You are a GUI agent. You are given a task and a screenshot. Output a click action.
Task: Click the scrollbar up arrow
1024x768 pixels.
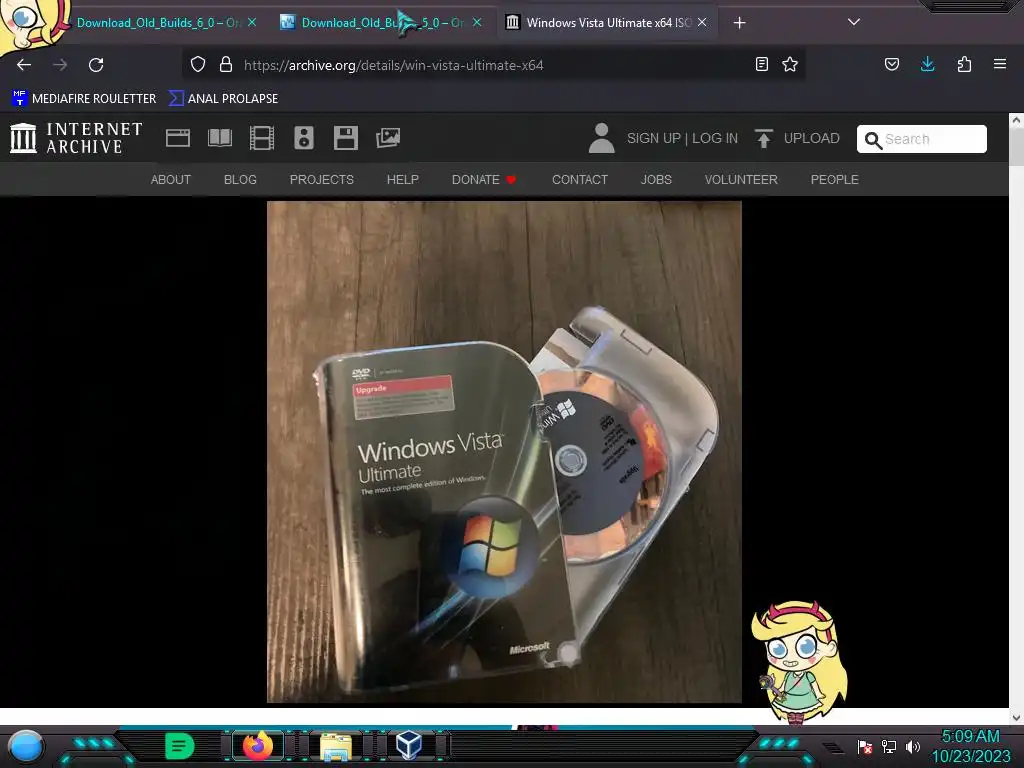tap(1016, 120)
